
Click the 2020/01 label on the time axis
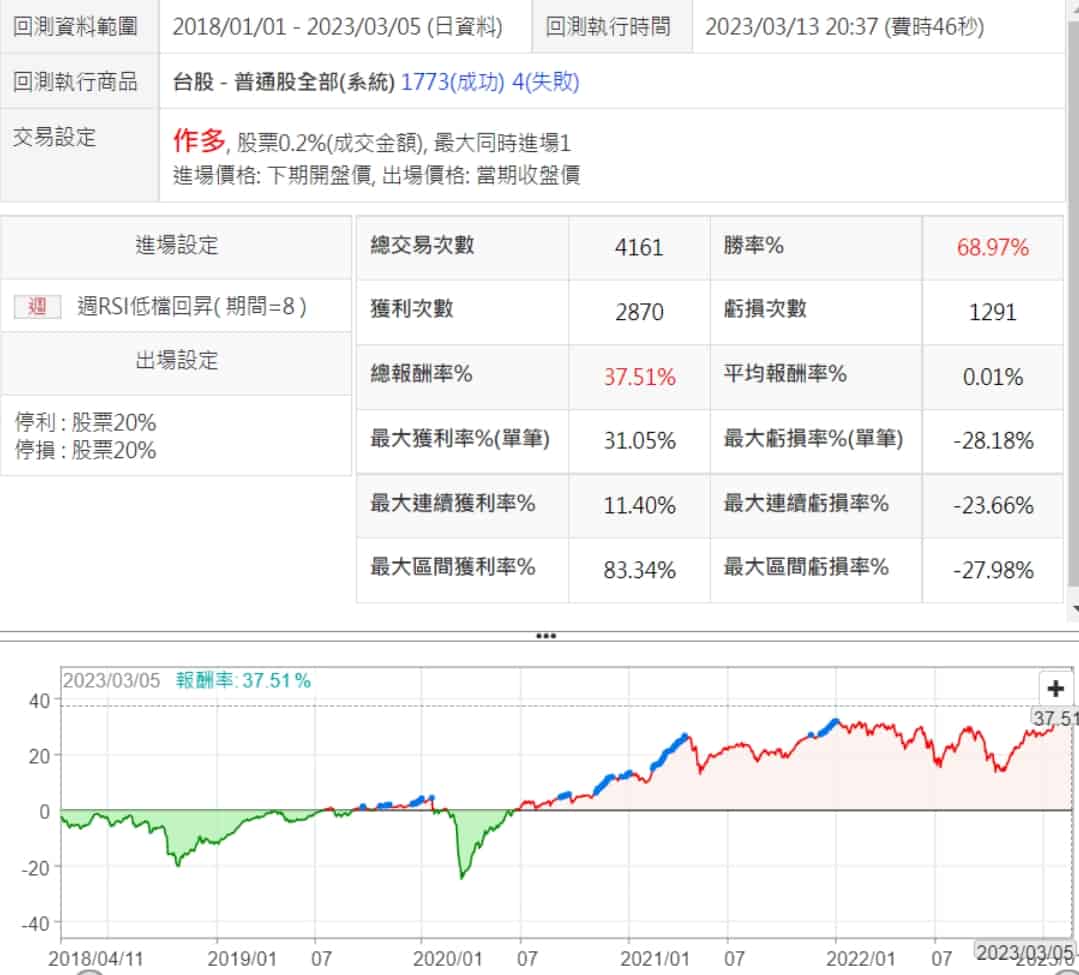(x=447, y=958)
